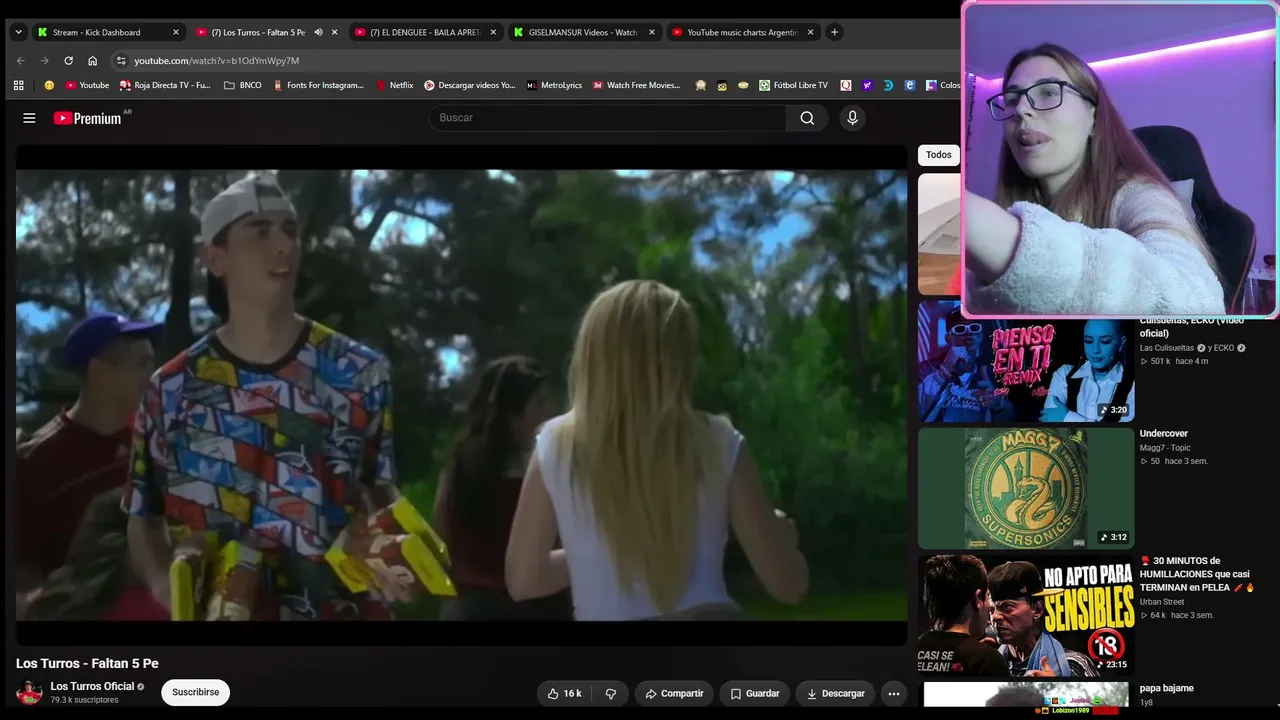
Task: Like the video with 16 k likes
Action: (x=564, y=693)
